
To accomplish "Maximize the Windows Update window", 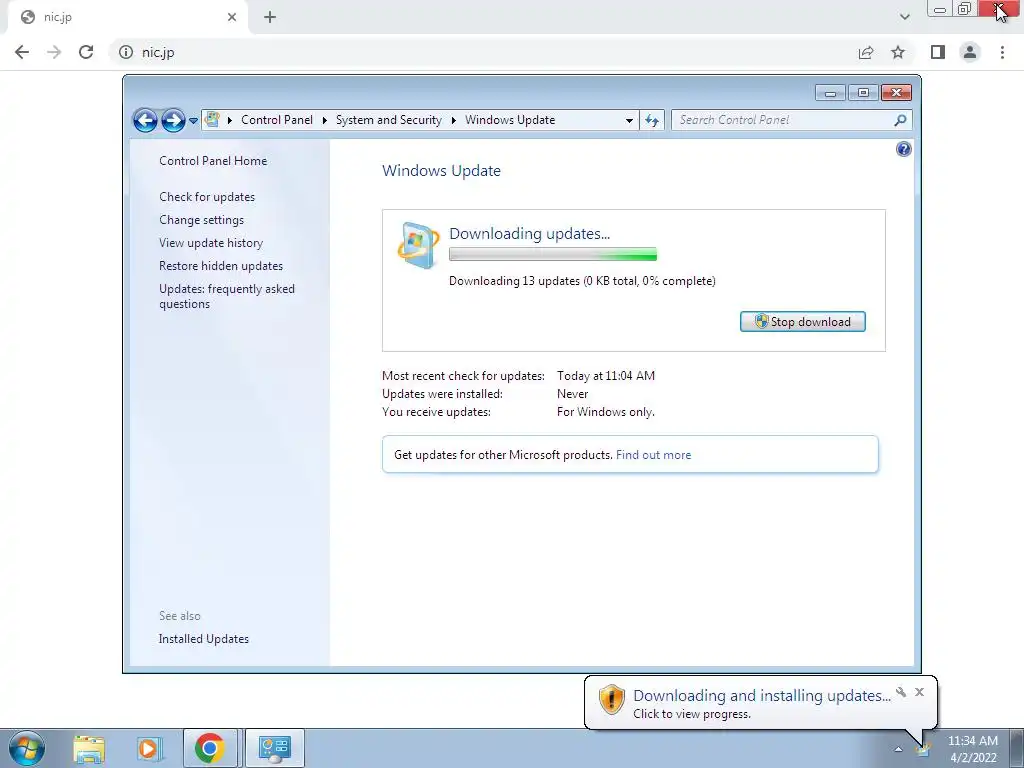I will (x=863, y=93).
